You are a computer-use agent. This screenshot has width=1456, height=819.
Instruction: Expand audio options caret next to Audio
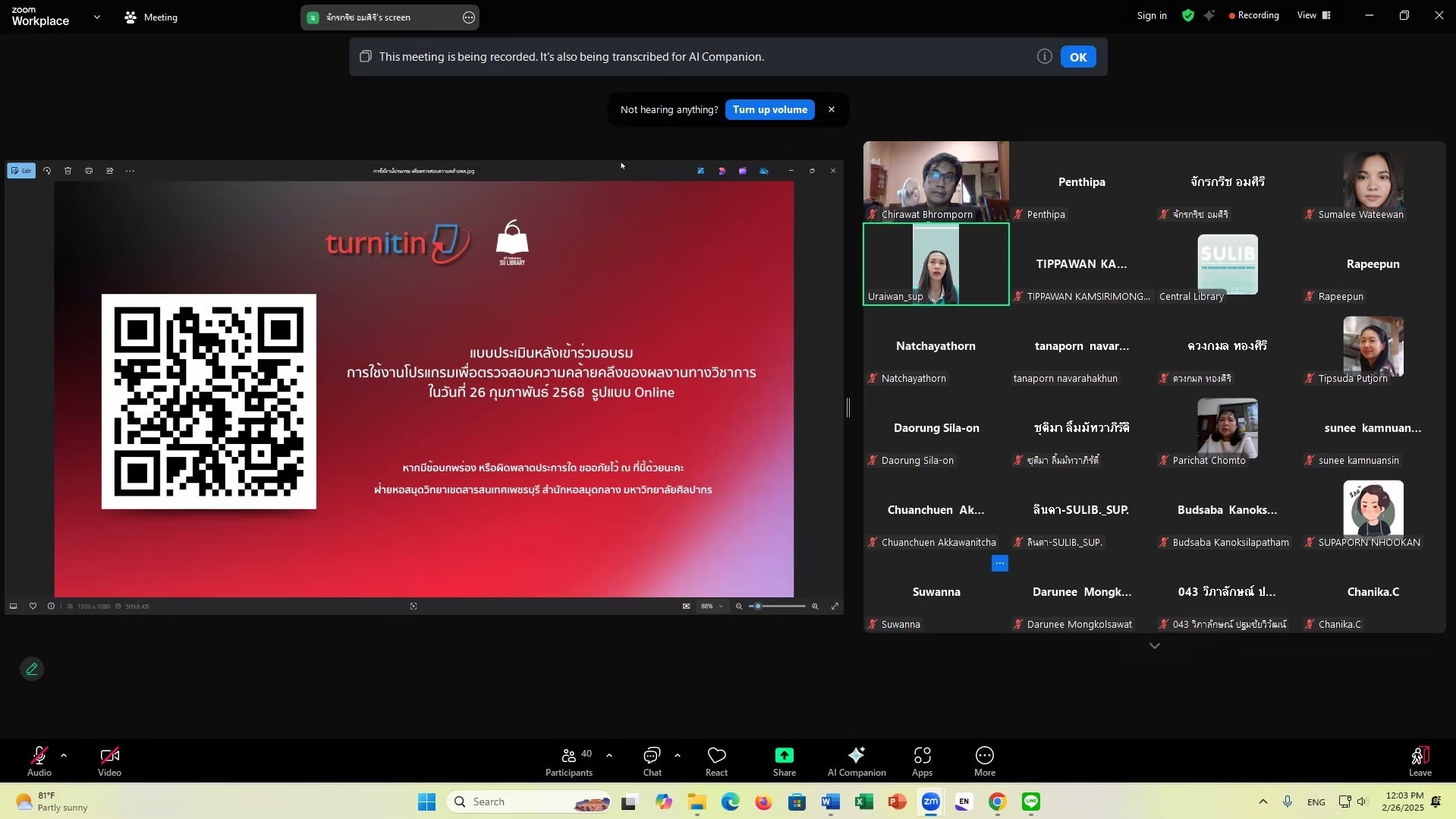(x=64, y=756)
